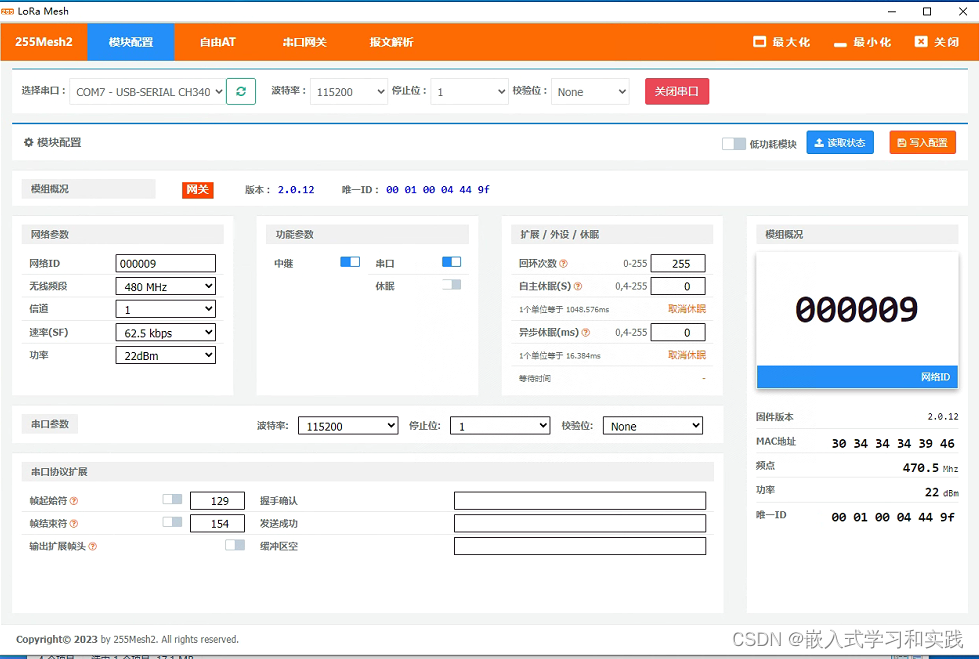Click the orange 网关 gateway badge
This screenshot has height=659, width=979.
(x=197, y=189)
